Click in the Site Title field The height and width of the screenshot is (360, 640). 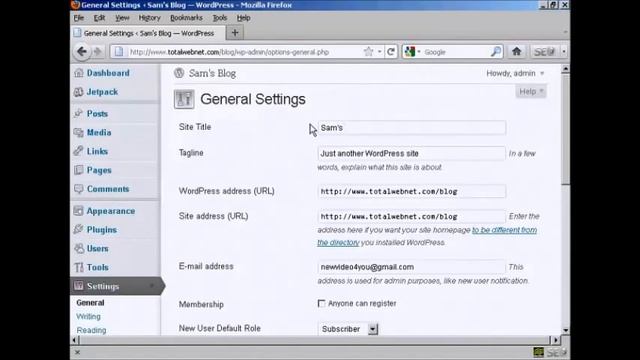pos(411,128)
